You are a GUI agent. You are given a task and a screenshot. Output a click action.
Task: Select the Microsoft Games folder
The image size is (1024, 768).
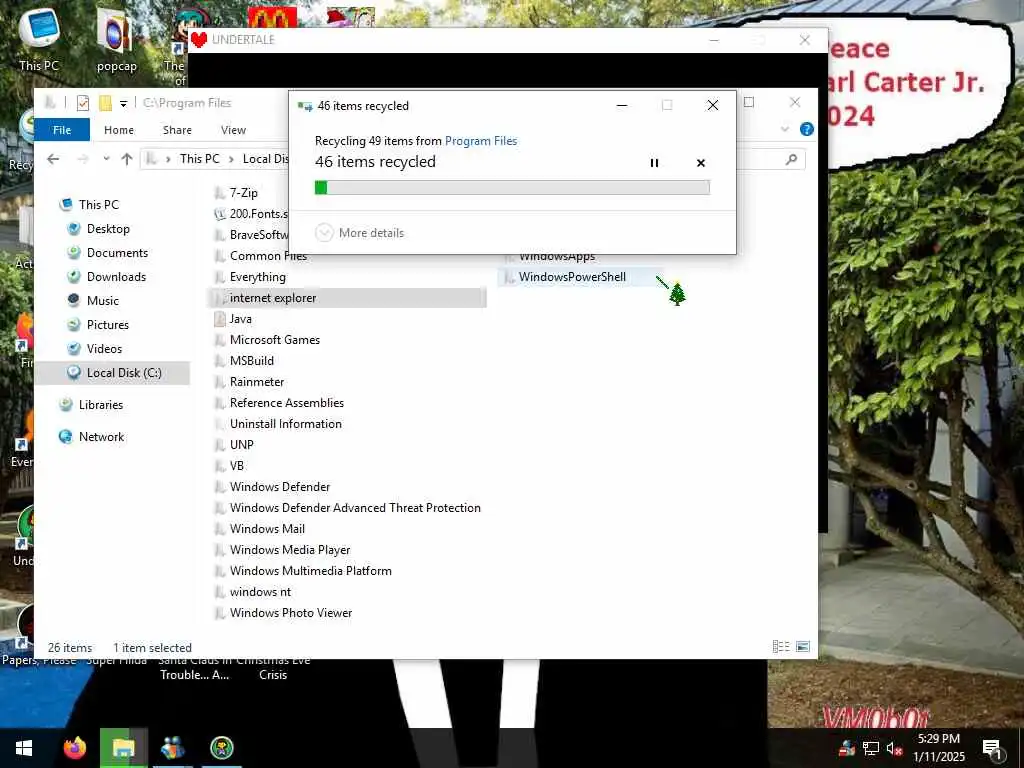pos(274,340)
